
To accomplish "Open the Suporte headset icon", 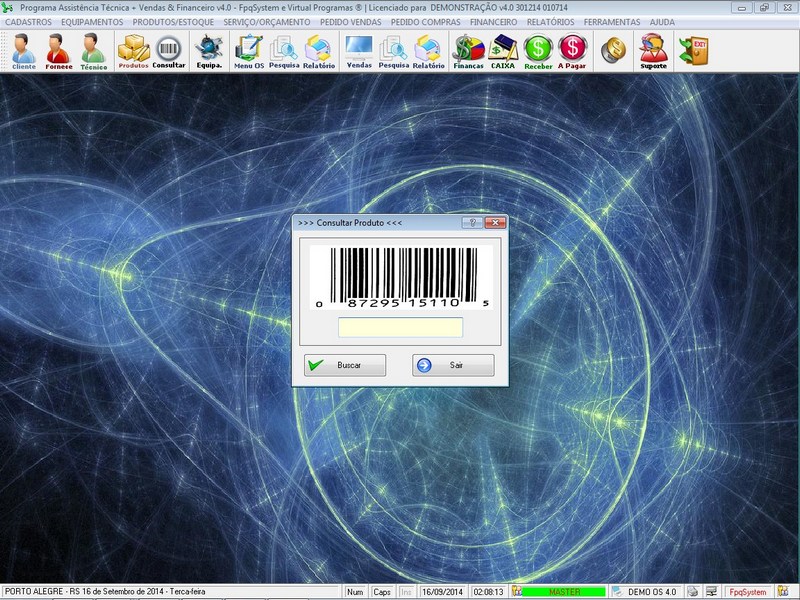I will 654,51.
